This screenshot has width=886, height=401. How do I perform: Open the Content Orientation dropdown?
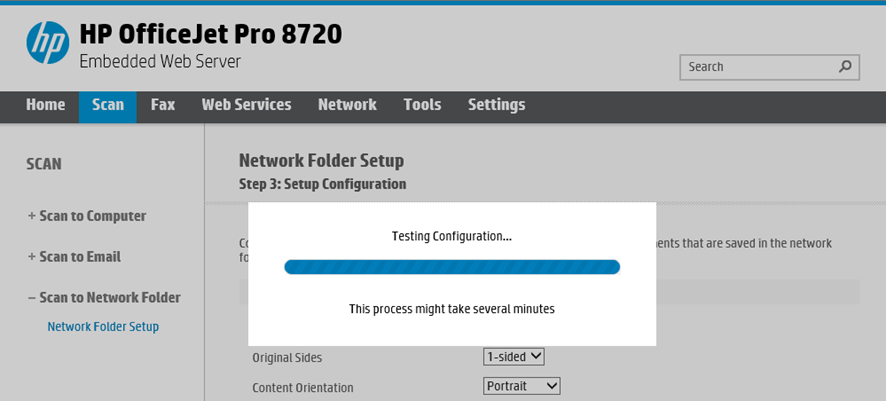[x=522, y=386]
